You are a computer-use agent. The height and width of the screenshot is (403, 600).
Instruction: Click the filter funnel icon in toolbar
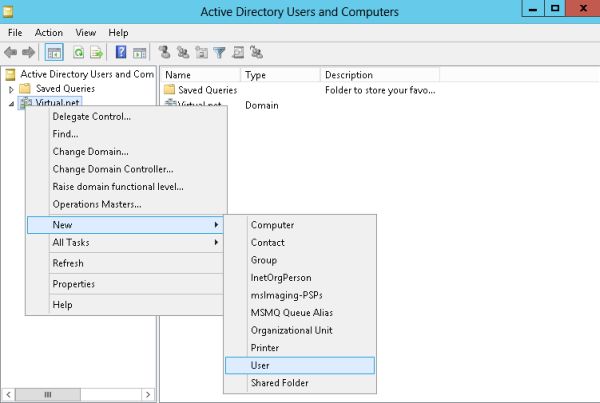(x=221, y=52)
